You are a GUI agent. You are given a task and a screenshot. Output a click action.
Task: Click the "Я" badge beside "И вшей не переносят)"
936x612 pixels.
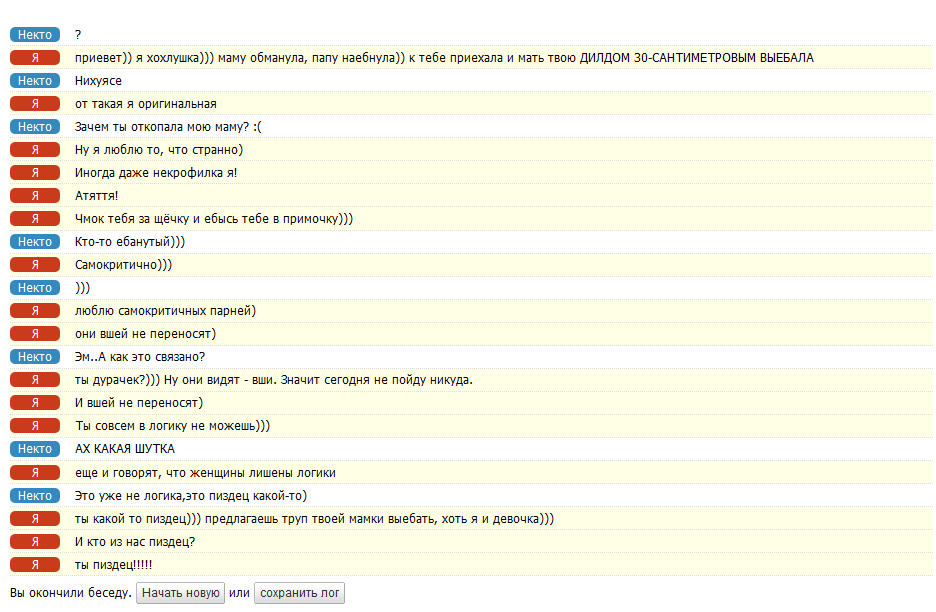(x=35, y=403)
